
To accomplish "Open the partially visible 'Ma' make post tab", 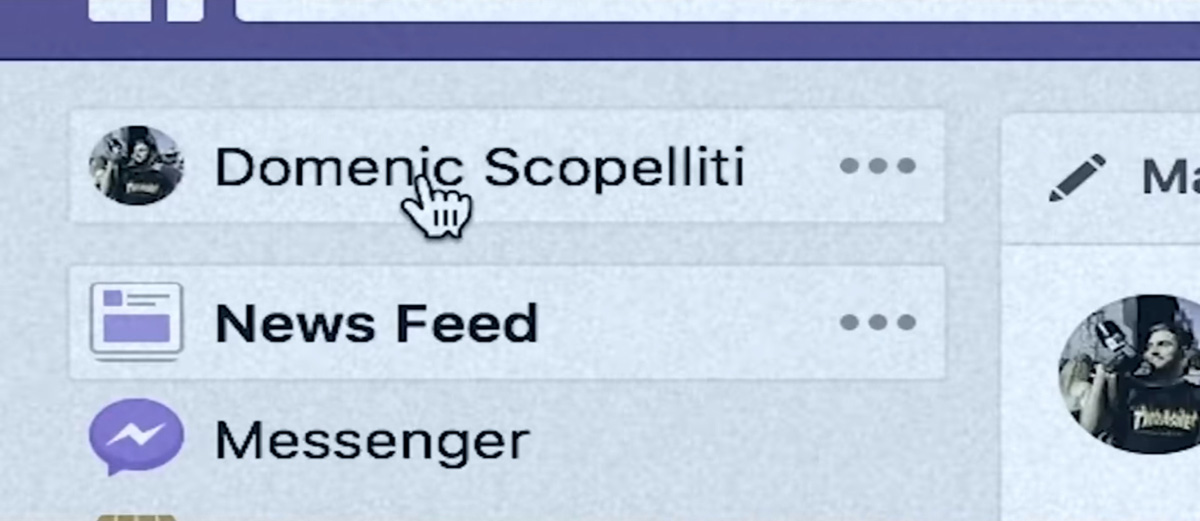I will coord(1170,177).
